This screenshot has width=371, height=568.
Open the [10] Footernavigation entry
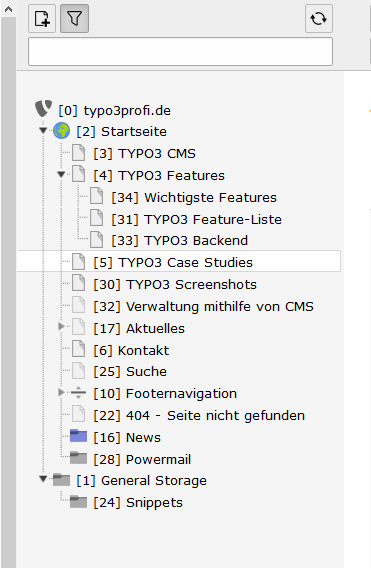pos(165,394)
